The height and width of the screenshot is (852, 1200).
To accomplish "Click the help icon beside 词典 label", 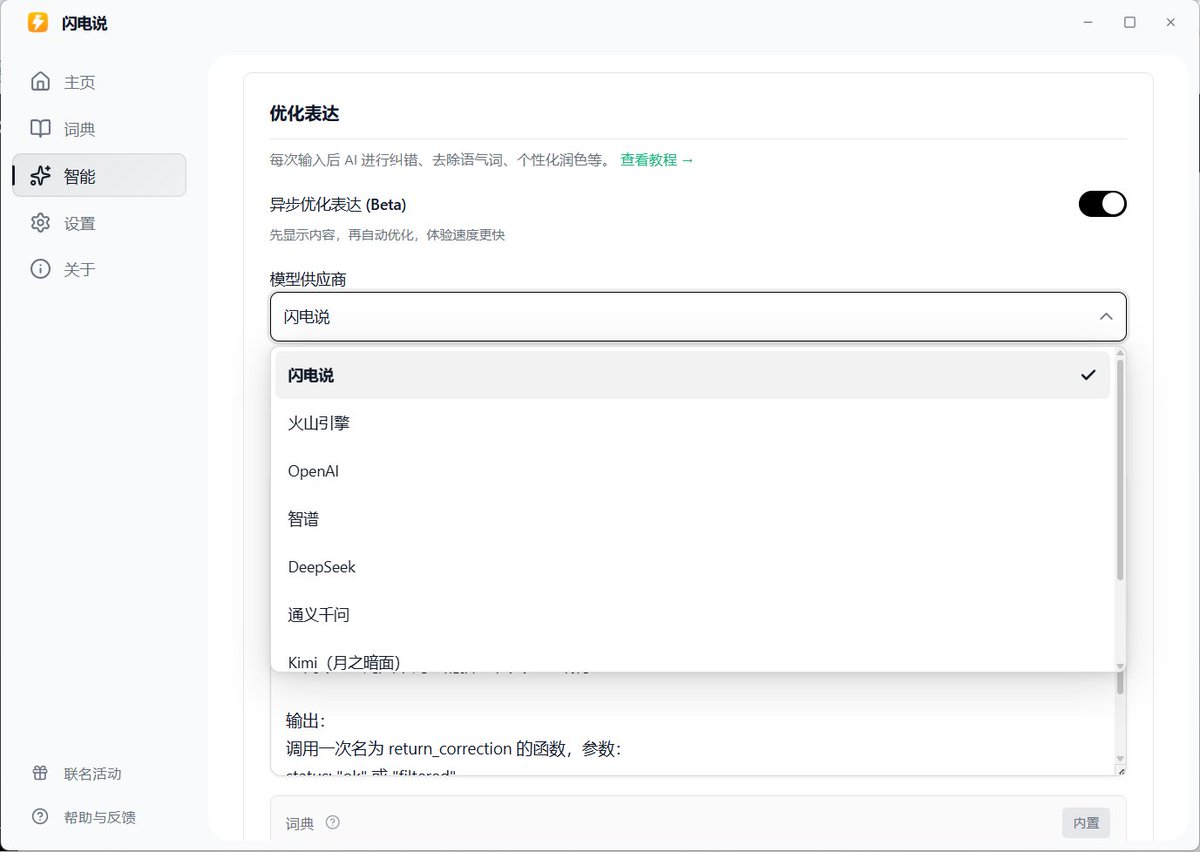I will click(x=333, y=823).
